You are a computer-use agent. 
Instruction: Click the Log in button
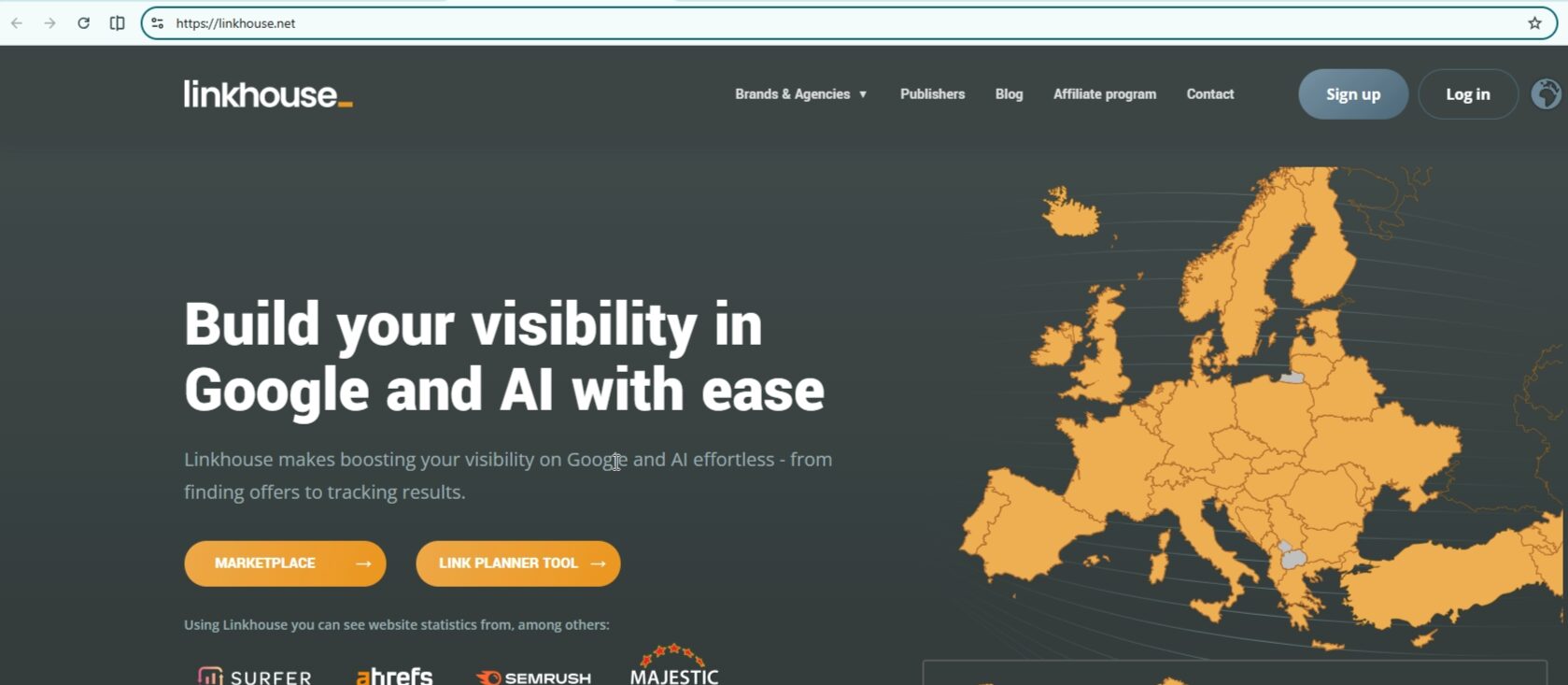[x=1468, y=94]
